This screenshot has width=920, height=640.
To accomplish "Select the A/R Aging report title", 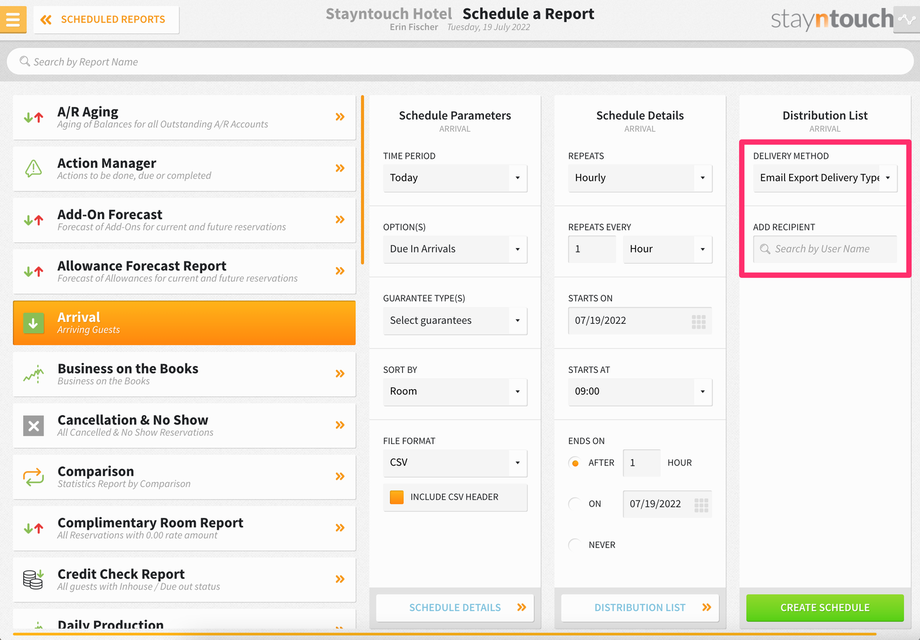I will pyautogui.click(x=87, y=111).
